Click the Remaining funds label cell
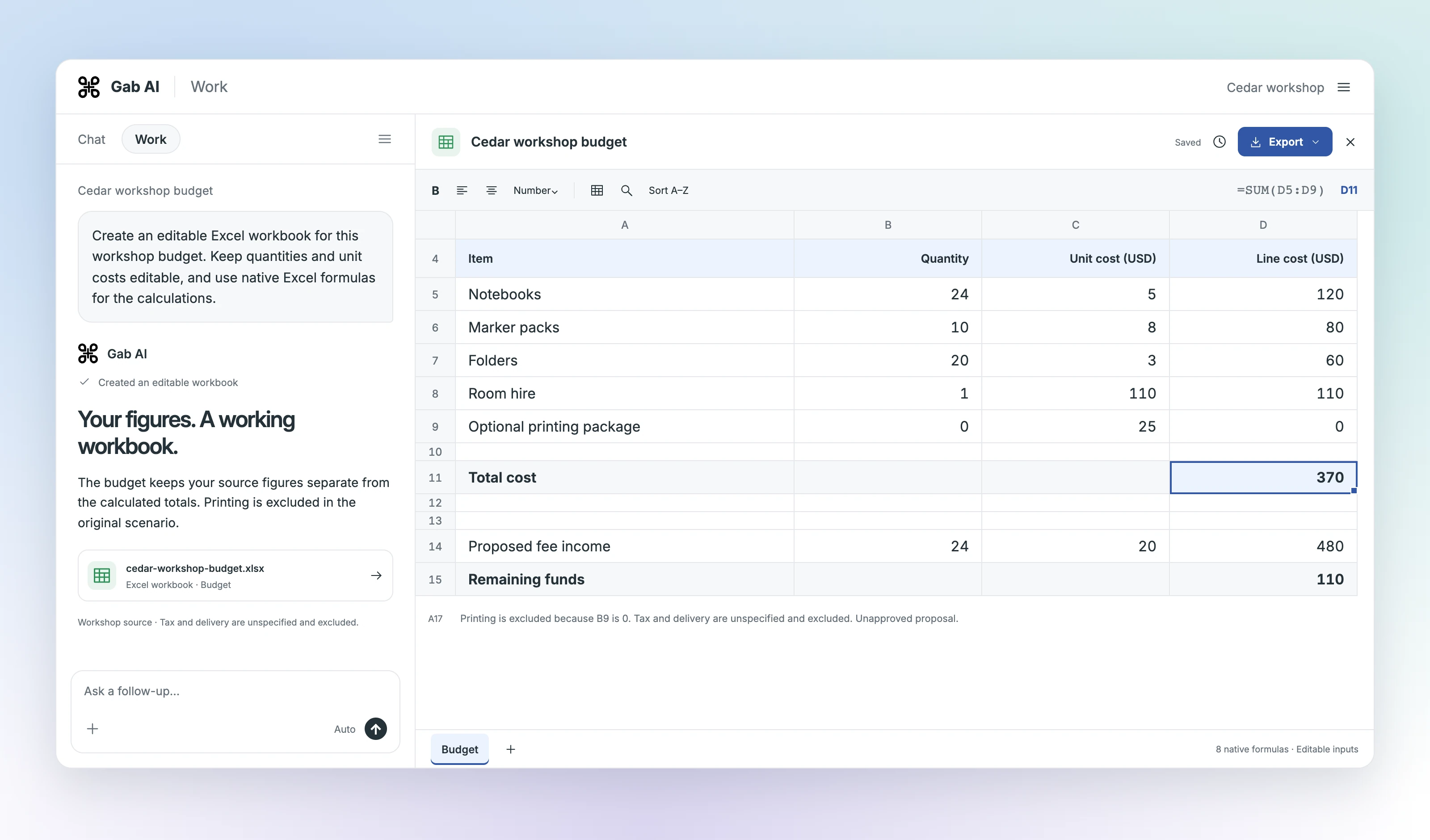This screenshot has height=840, width=1430. (x=624, y=579)
